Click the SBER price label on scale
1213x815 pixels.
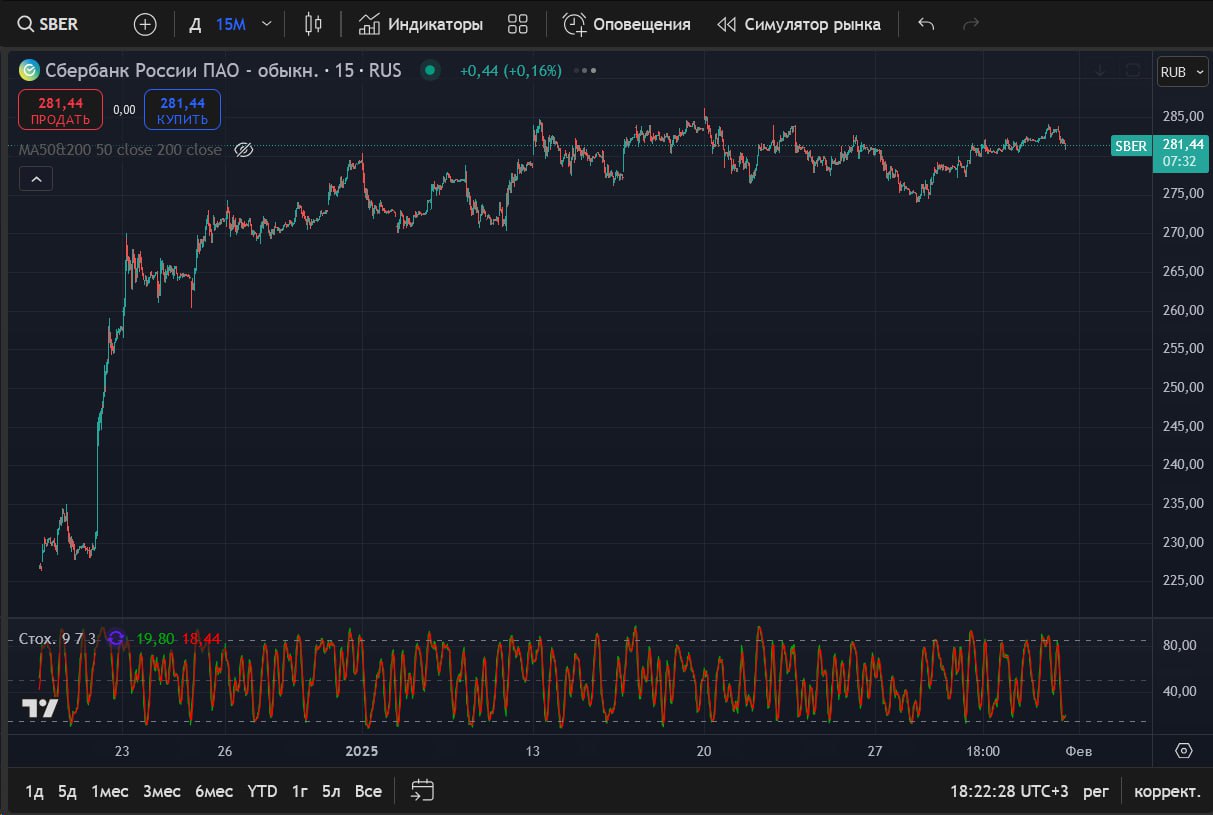pyautogui.click(x=1131, y=146)
